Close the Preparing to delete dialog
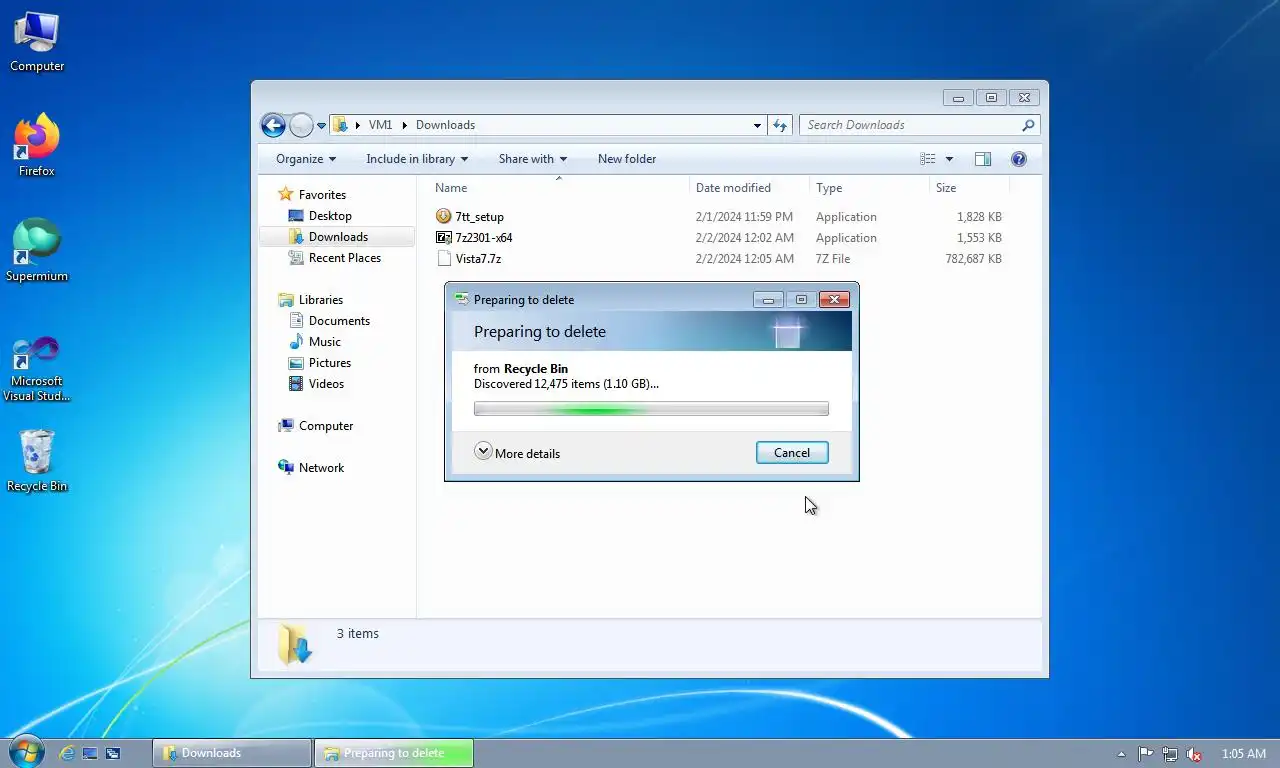The height and width of the screenshot is (768, 1280). coord(834,300)
